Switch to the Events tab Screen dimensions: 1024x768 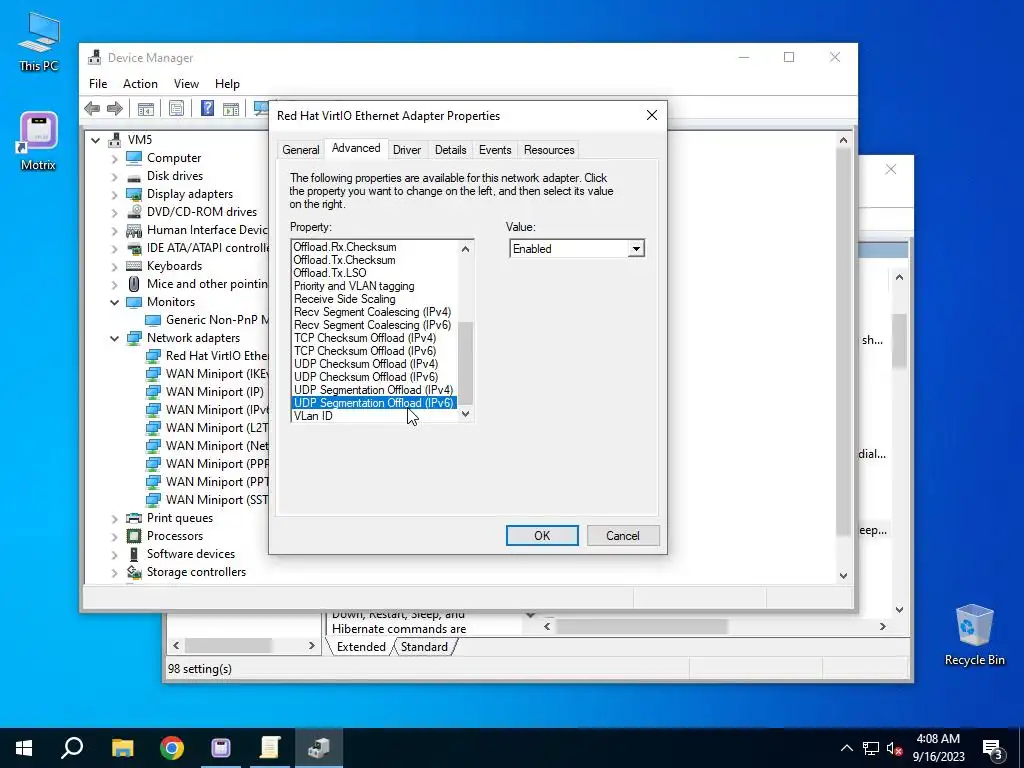point(495,150)
